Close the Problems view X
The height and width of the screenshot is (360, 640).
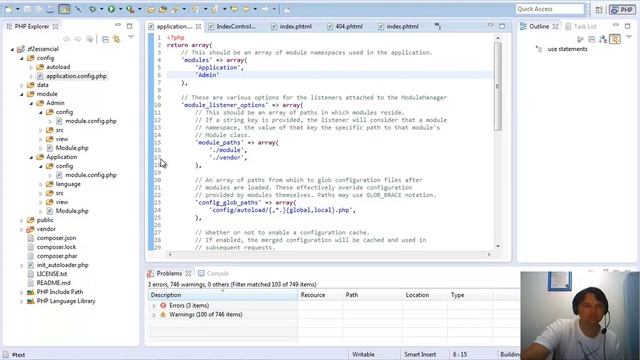188,273
